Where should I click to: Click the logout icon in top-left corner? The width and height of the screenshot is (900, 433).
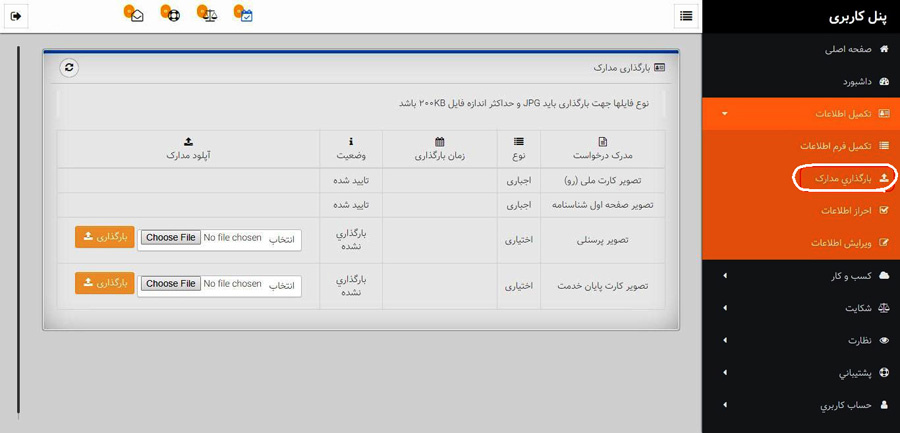[x=16, y=16]
